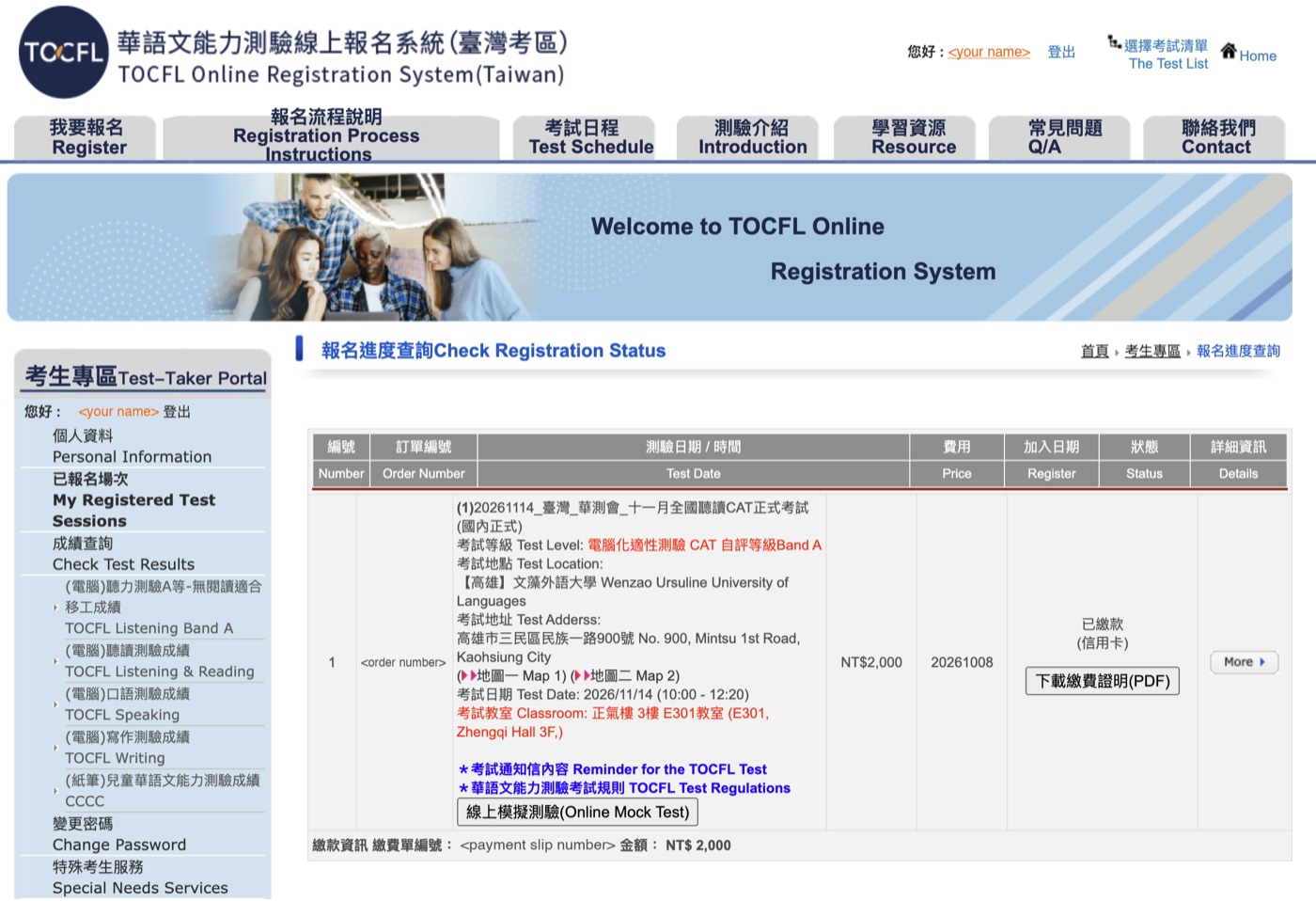Select the NT$2,000 price cell
This screenshot has width=1316, height=901.
tap(871, 662)
